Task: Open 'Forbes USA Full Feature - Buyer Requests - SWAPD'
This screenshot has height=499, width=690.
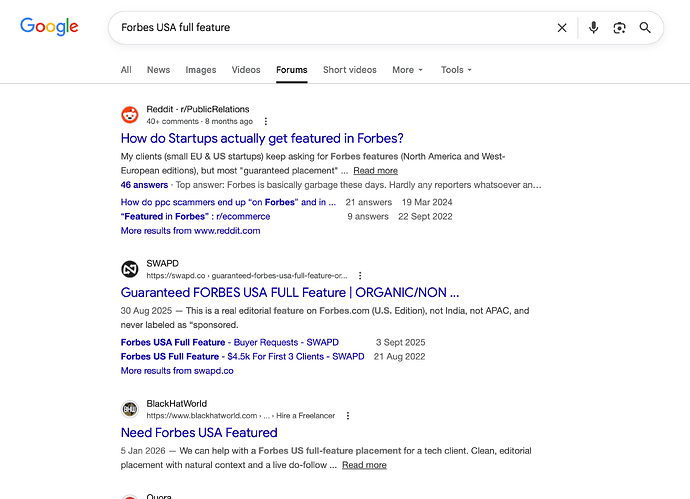Action: [230, 342]
